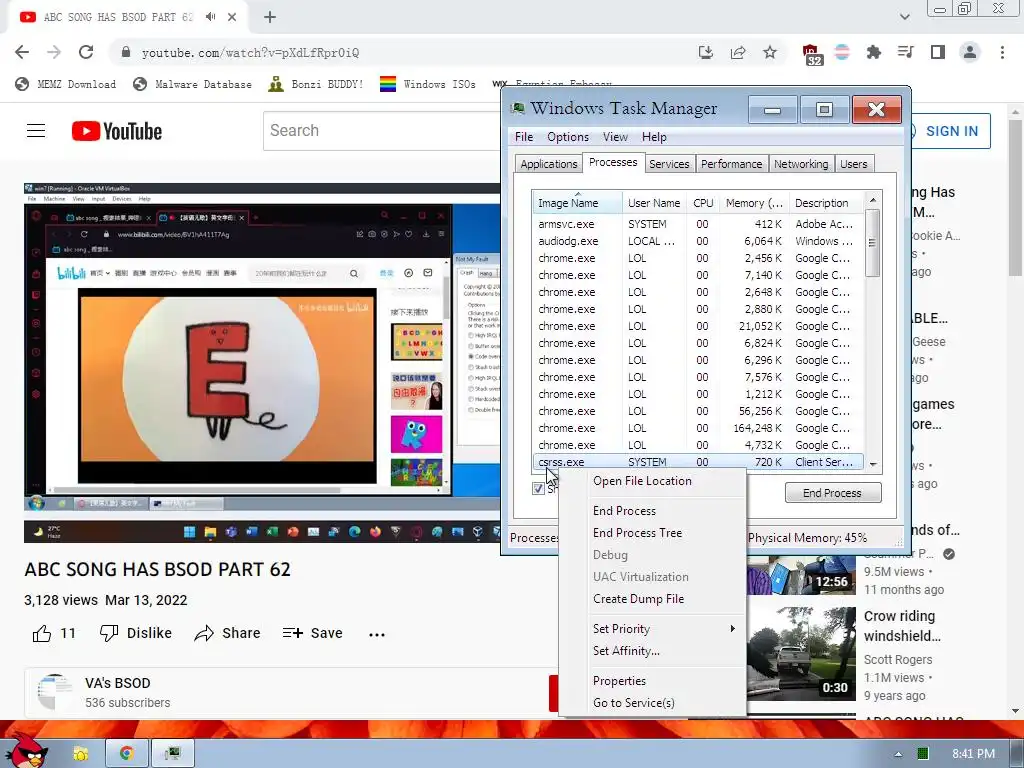Toggle show processes from all users checkbox
Screen dimensions: 1024x768
538,488
